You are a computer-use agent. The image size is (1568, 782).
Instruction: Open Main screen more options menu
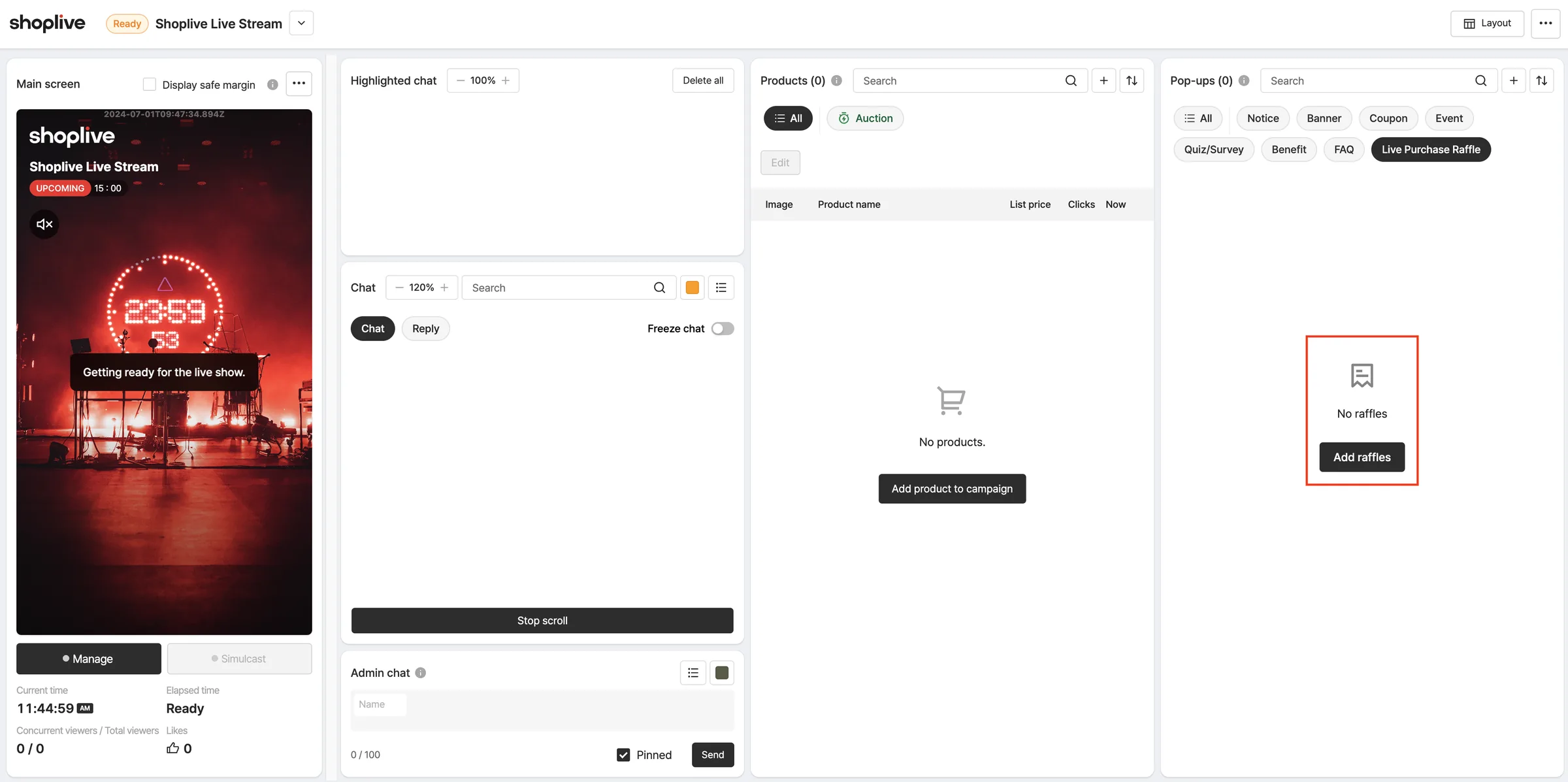(x=299, y=84)
